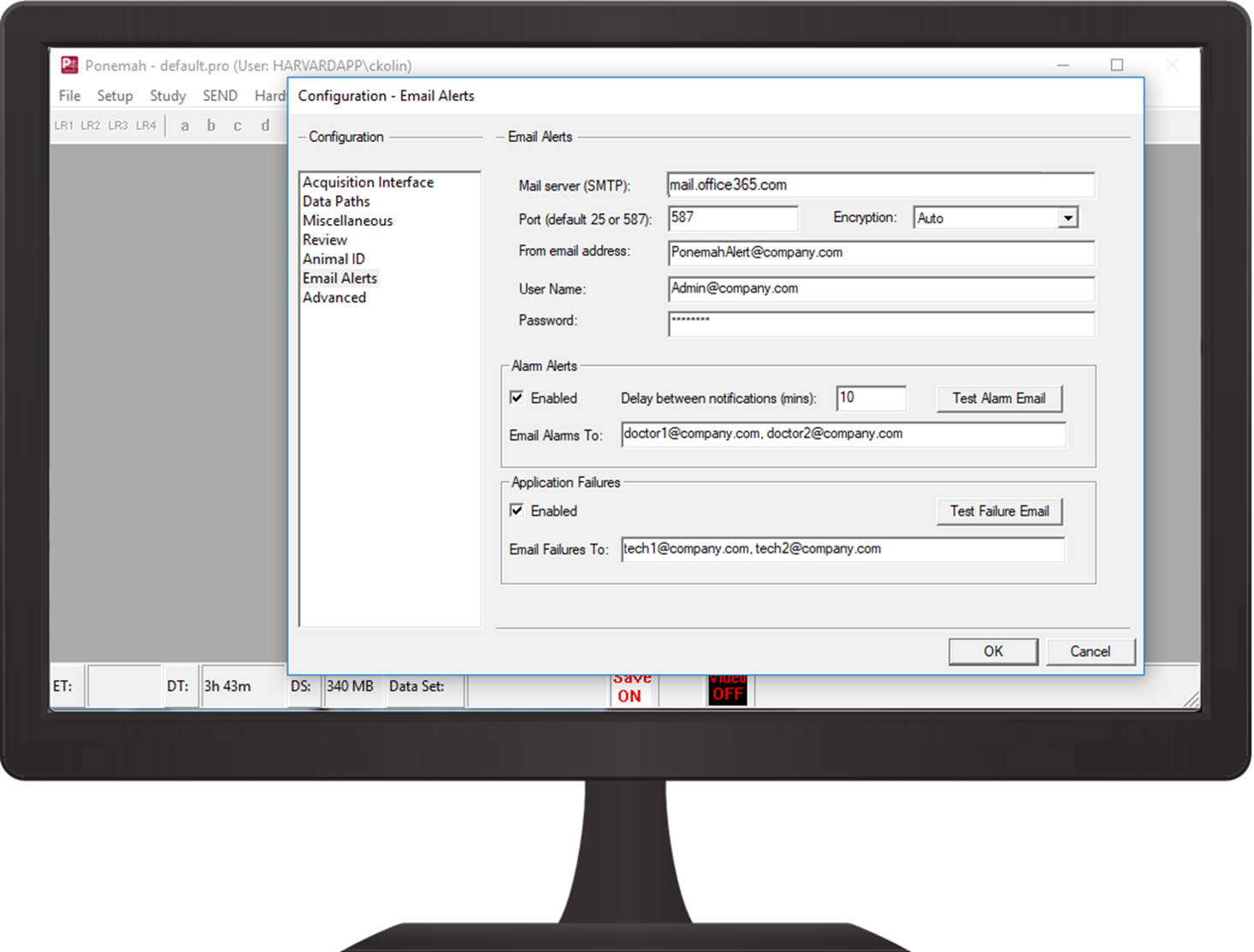The height and width of the screenshot is (952, 1254).
Task: Click the Cancel button
Action: pos(1090,652)
